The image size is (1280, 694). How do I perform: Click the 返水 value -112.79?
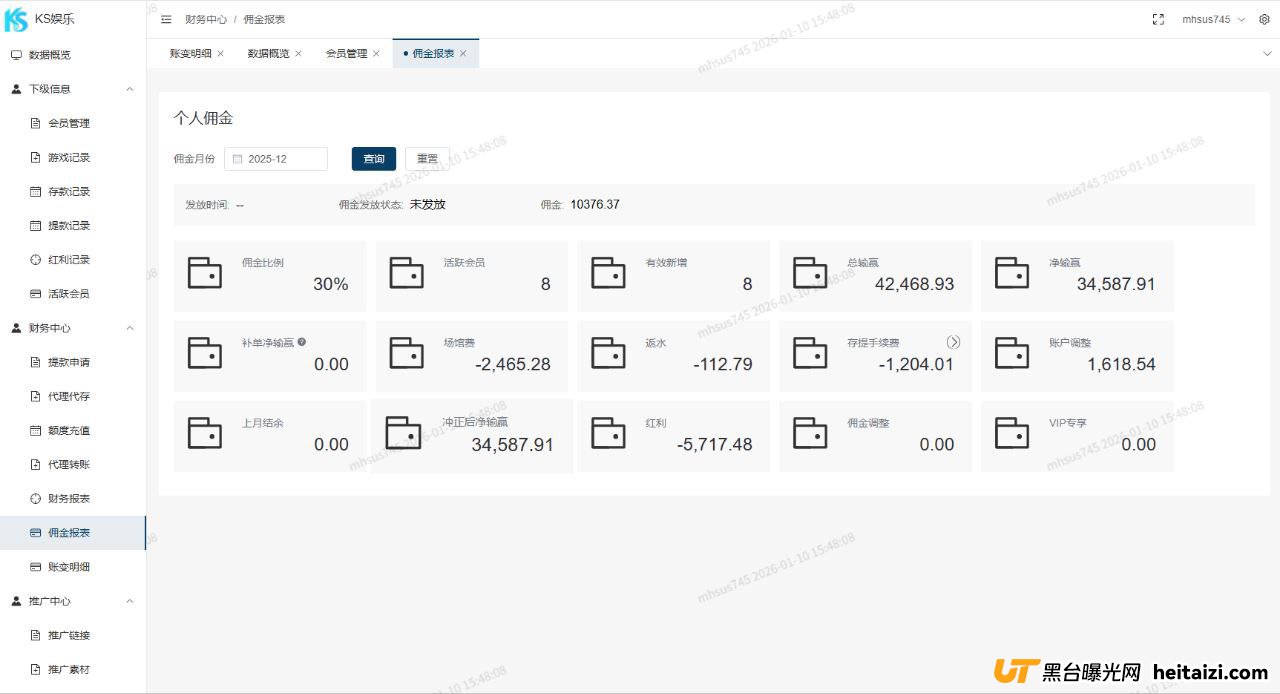723,364
